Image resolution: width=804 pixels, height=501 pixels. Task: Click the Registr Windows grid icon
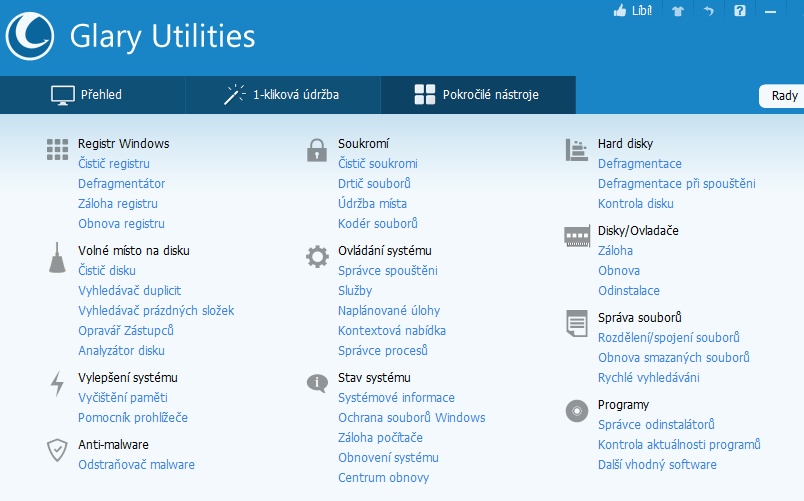pyautogui.click(x=57, y=150)
